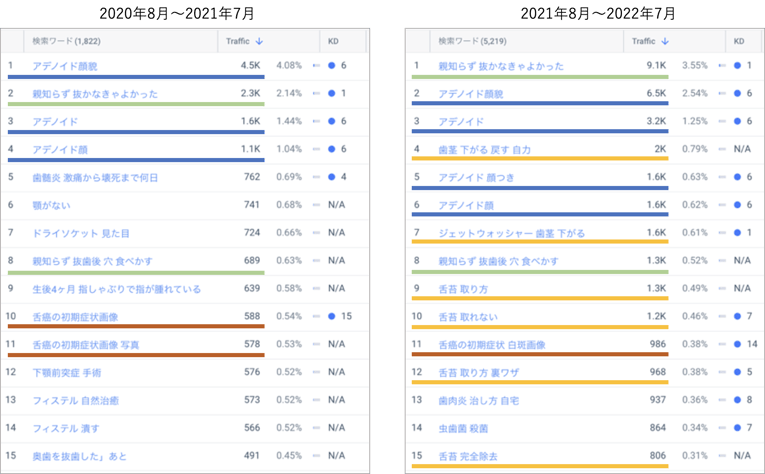Open keyword 舌癌の初期症状画像 ranked 10
The height and width of the screenshot is (474, 765).
tap(76, 317)
